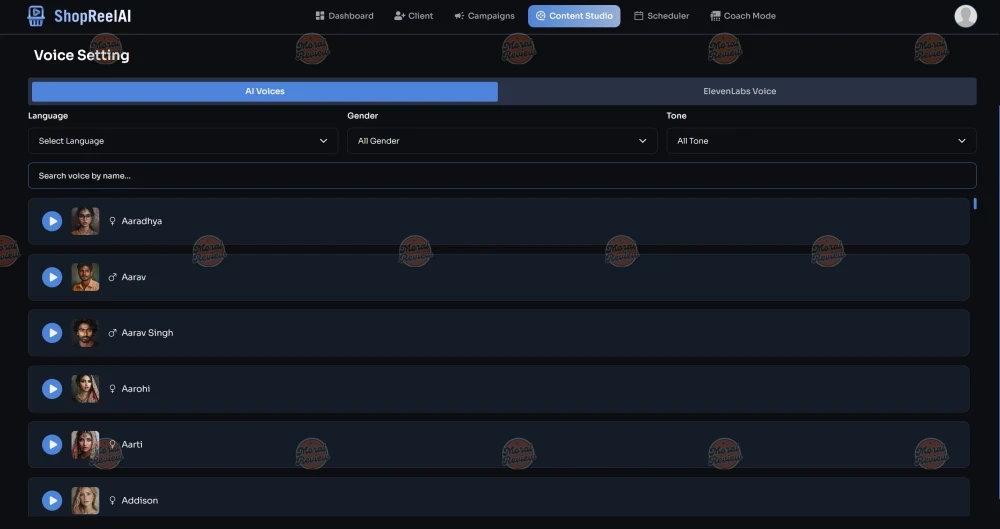Open the All Gender dropdown
Image resolution: width=1000 pixels, height=529 pixels.
502,141
